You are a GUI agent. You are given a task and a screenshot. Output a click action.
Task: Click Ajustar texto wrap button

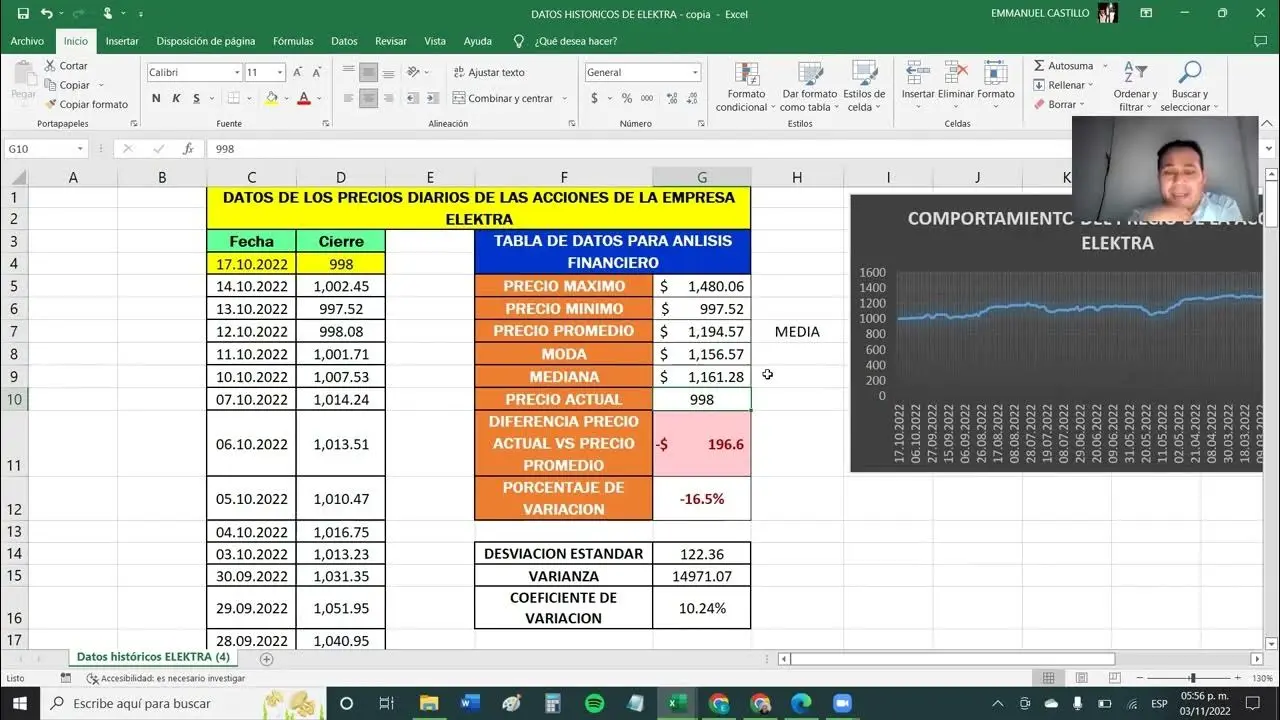[489, 72]
